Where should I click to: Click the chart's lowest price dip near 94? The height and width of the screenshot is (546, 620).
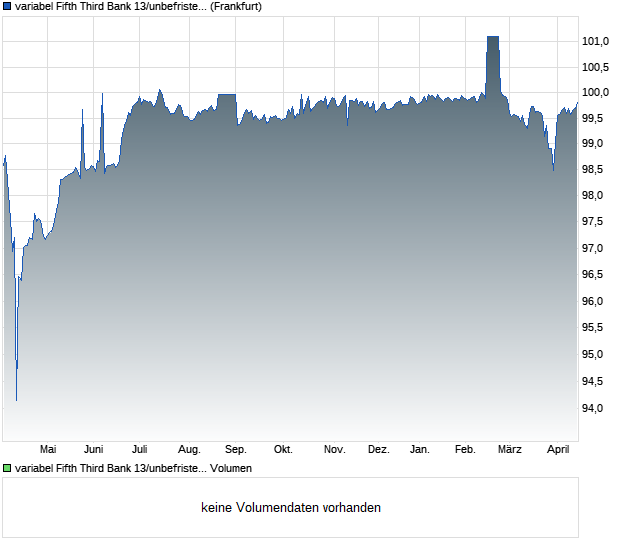(16, 399)
